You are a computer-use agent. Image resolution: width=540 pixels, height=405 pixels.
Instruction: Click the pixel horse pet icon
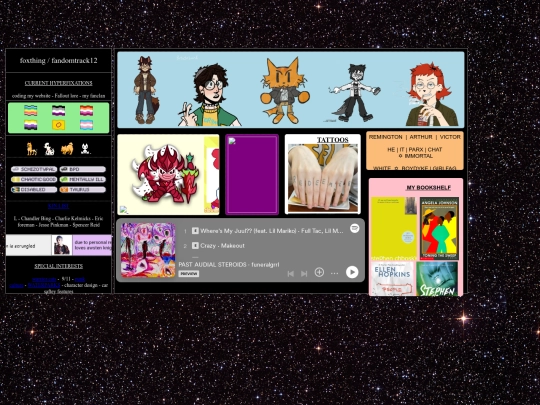coord(32,149)
